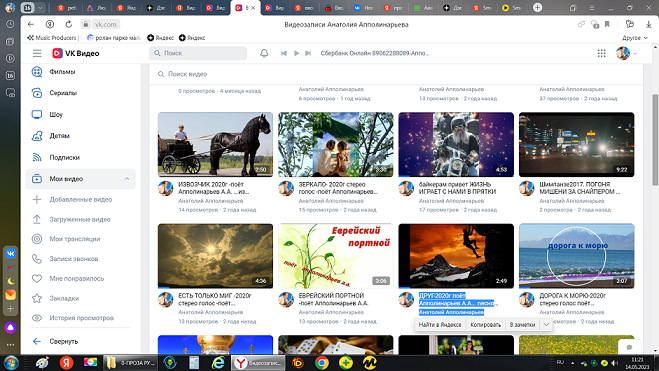Viewport: 659px width, 371px height.
Task: Open the profile avatar dropdown menu
Action: pyautogui.click(x=626, y=53)
